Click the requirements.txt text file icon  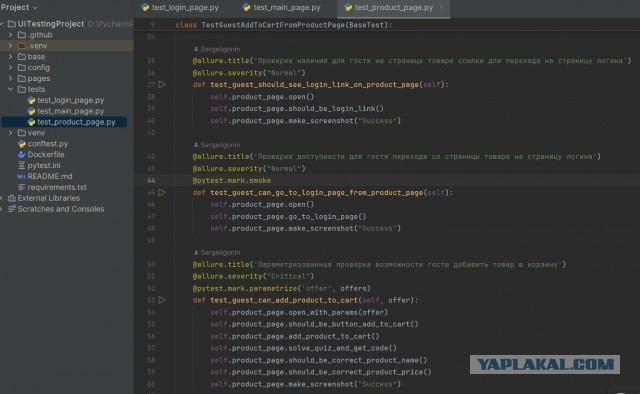22,187
